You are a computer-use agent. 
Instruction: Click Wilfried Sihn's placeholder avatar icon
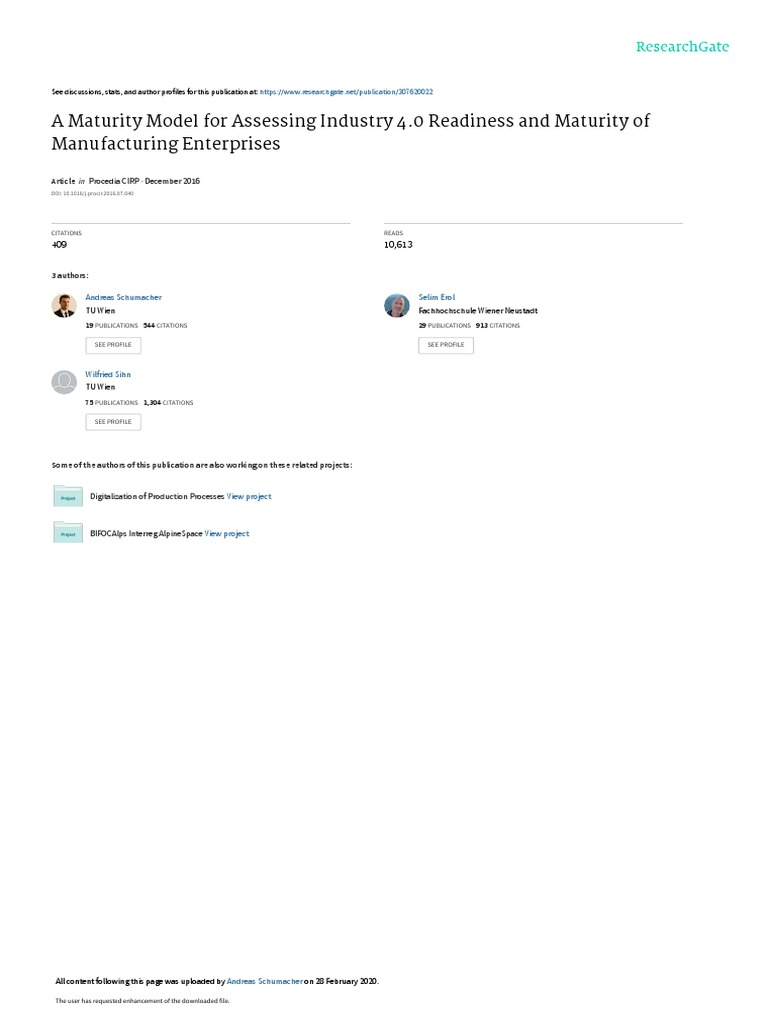coord(64,382)
